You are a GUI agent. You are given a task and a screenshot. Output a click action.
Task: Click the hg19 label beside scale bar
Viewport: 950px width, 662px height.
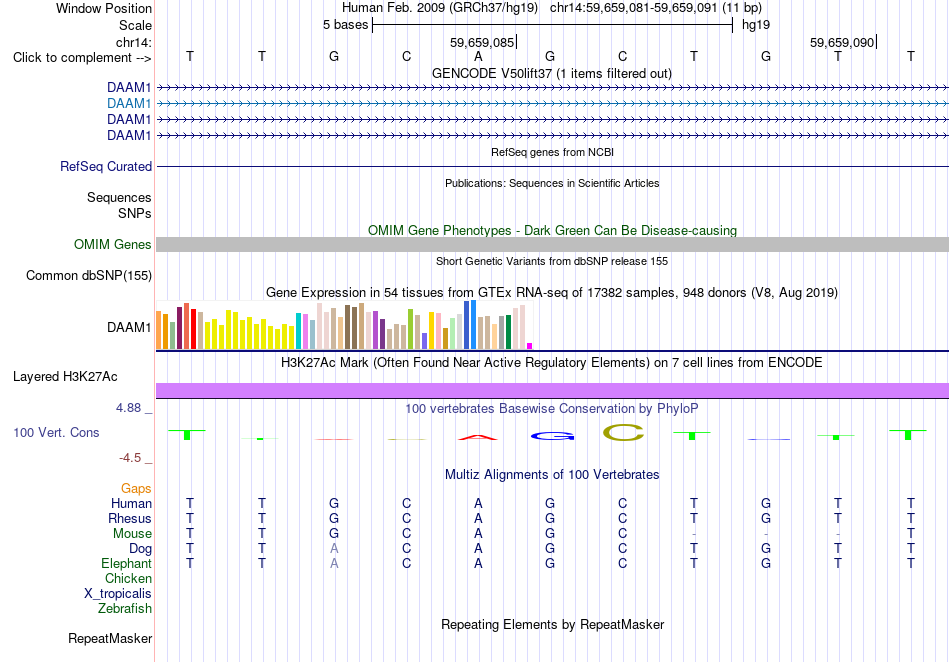[x=756, y=25]
